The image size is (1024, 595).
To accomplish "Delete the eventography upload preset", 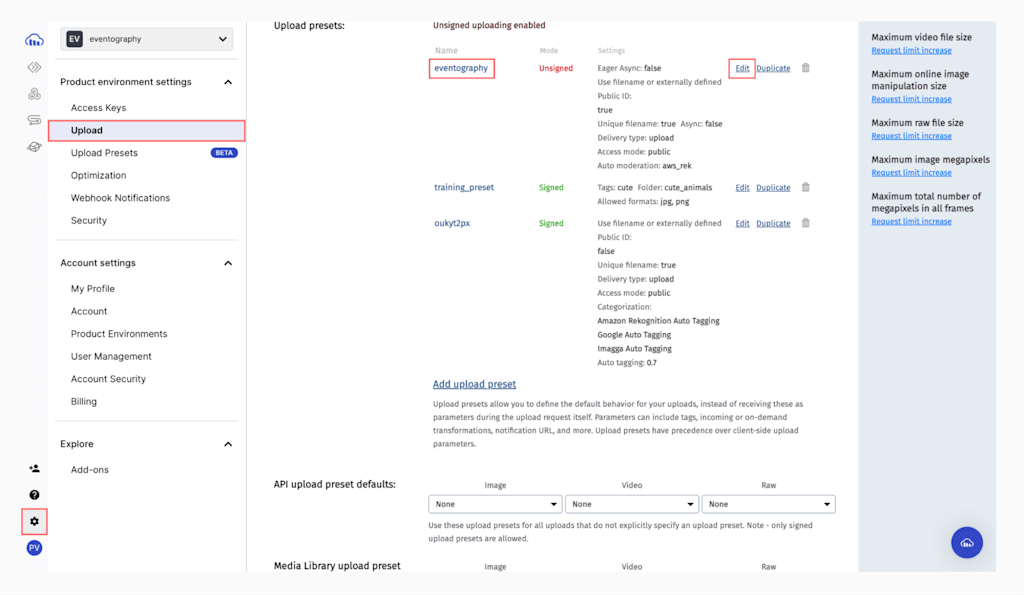I will (x=806, y=68).
